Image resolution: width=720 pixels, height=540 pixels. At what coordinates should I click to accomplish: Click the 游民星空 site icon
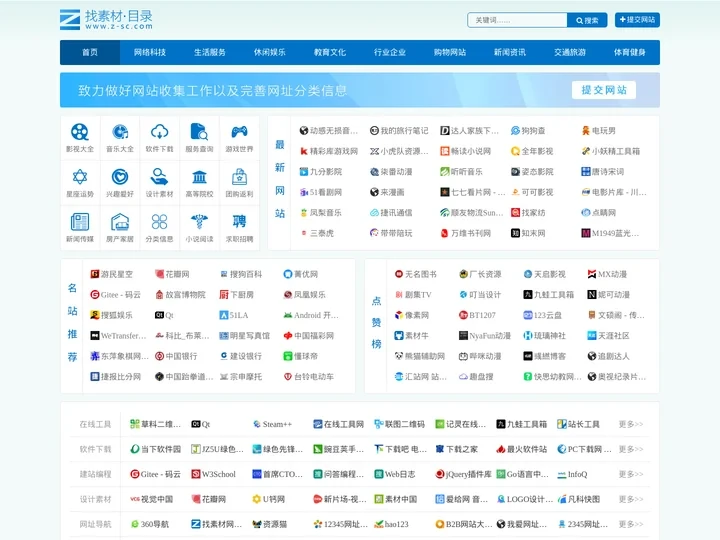(95, 274)
